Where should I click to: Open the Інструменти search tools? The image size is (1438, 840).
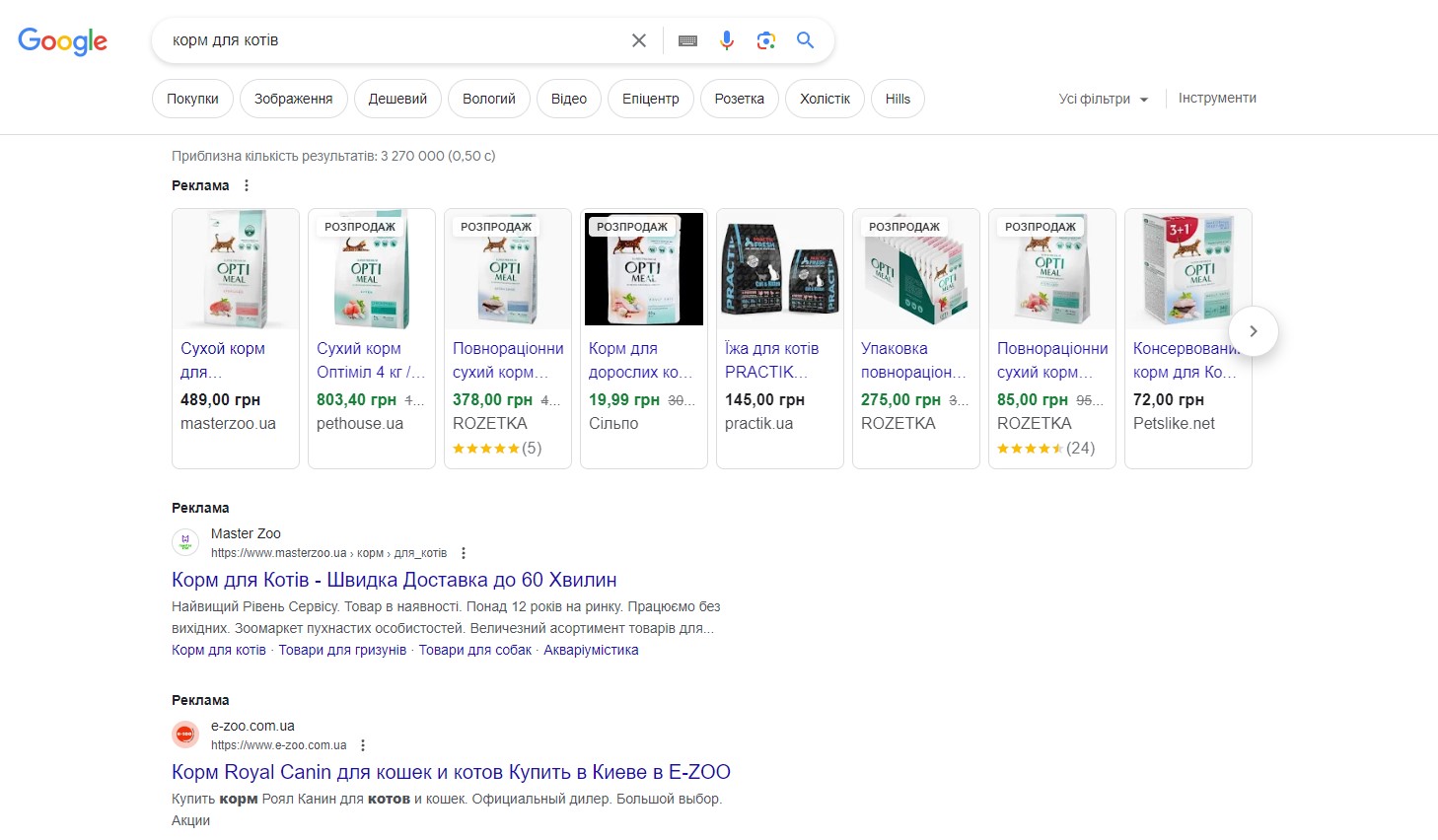tap(1217, 99)
